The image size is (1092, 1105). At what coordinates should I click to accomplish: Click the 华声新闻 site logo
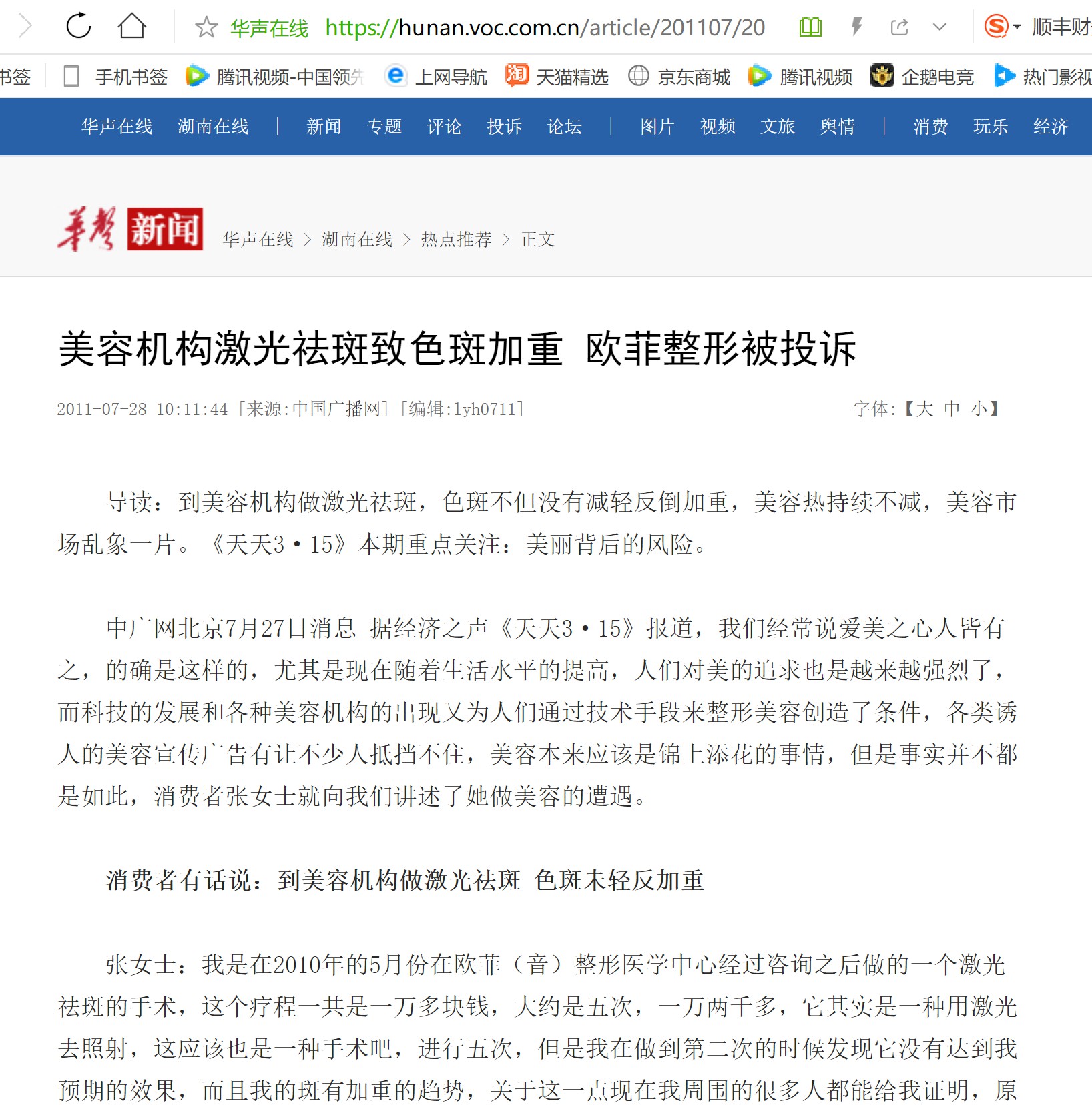pos(130,229)
